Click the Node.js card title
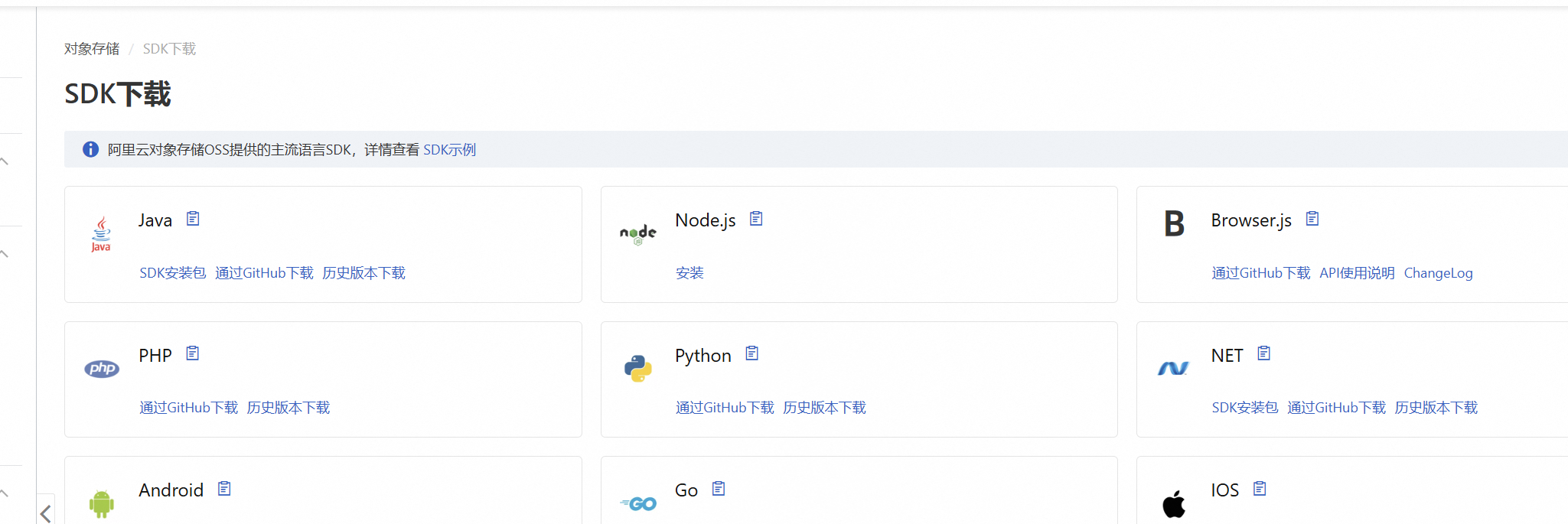The height and width of the screenshot is (524, 1568). [x=706, y=220]
